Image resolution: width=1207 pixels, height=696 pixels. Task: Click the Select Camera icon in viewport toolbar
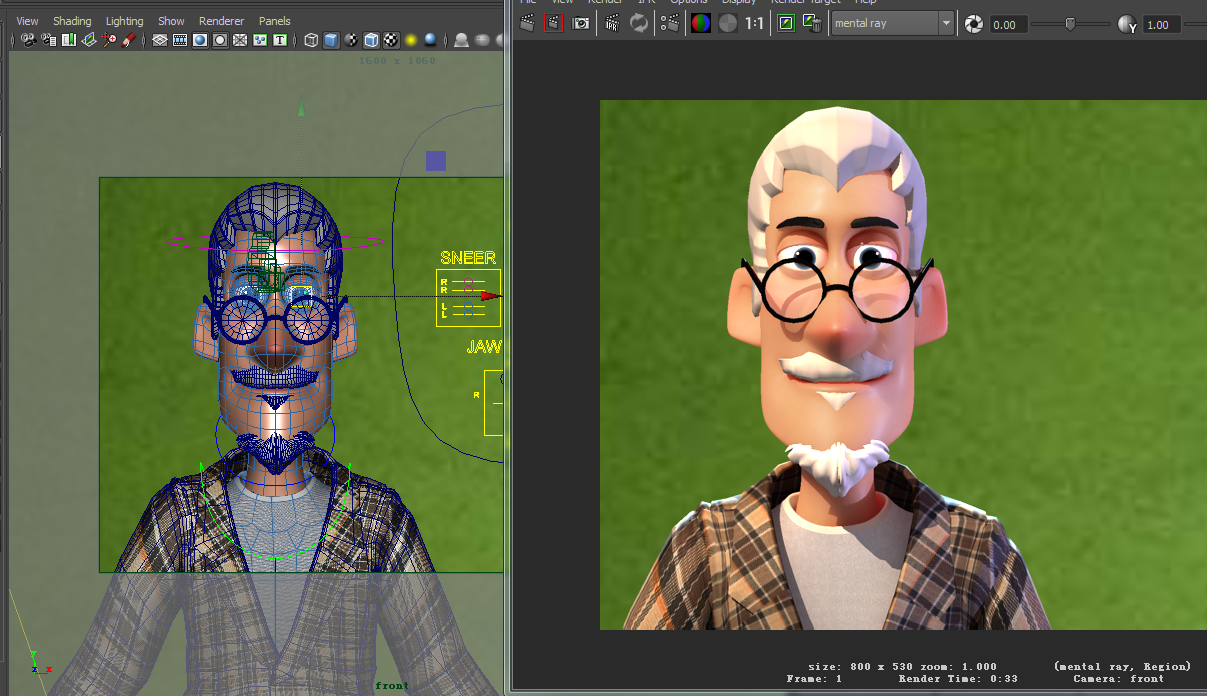(x=28, y=40)
